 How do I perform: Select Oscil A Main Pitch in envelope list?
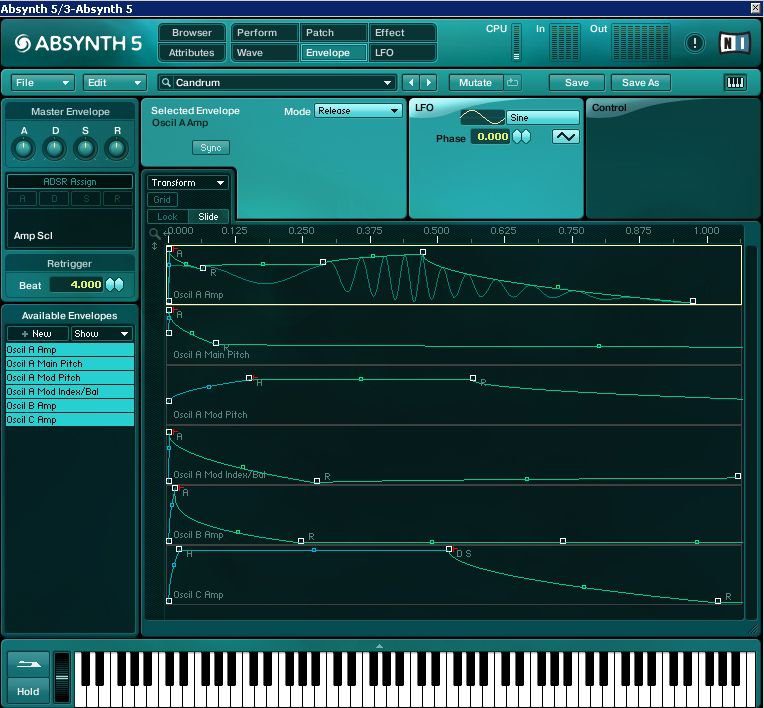70,364
